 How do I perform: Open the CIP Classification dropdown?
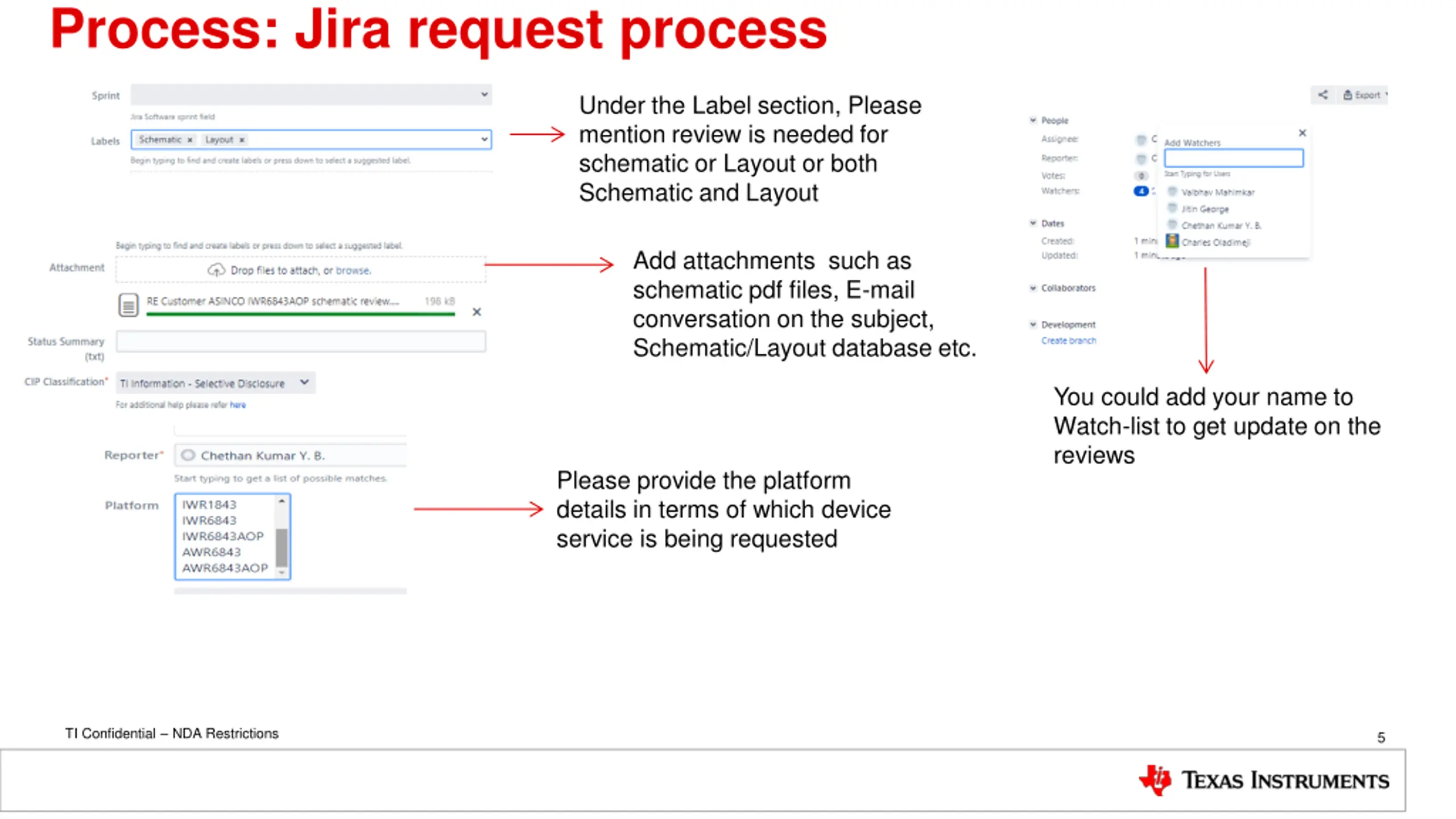[x=304, y=382]
